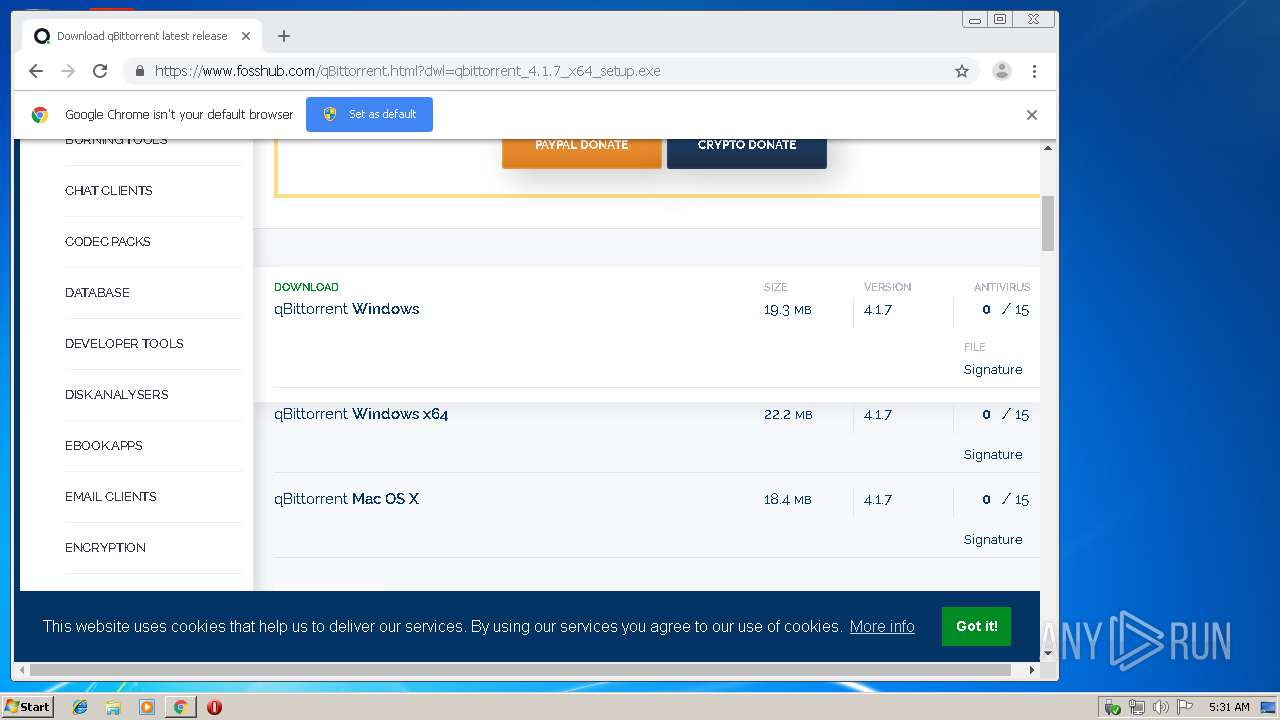Click the red Opera-style taskbar icon
The width and height of the screenshot is (1280, 720).
pyautogui.click(x=214, y=707)
